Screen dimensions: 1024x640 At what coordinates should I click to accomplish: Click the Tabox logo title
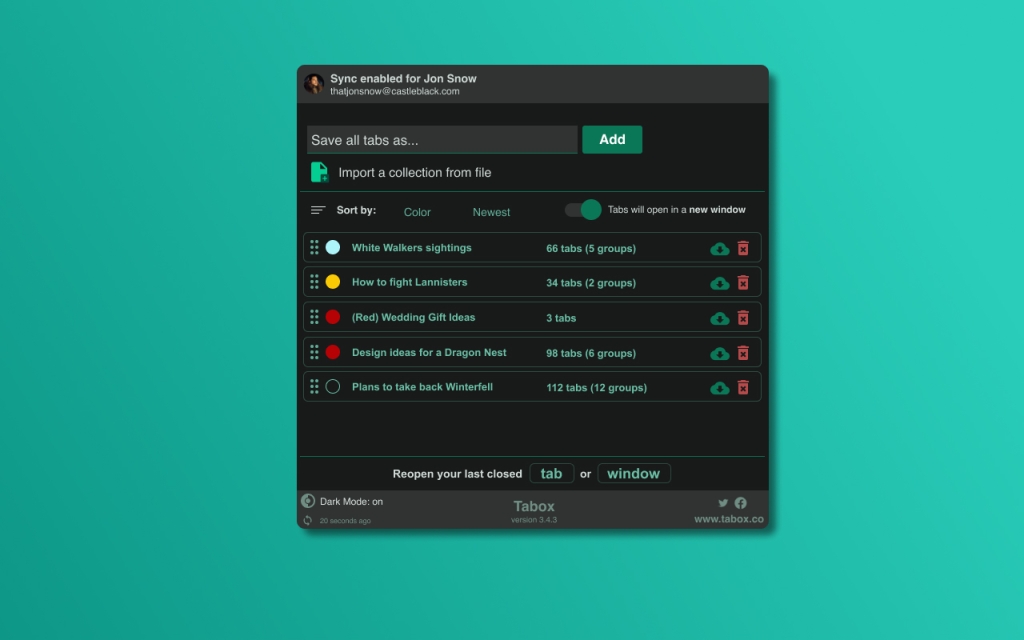pos(534,506)
